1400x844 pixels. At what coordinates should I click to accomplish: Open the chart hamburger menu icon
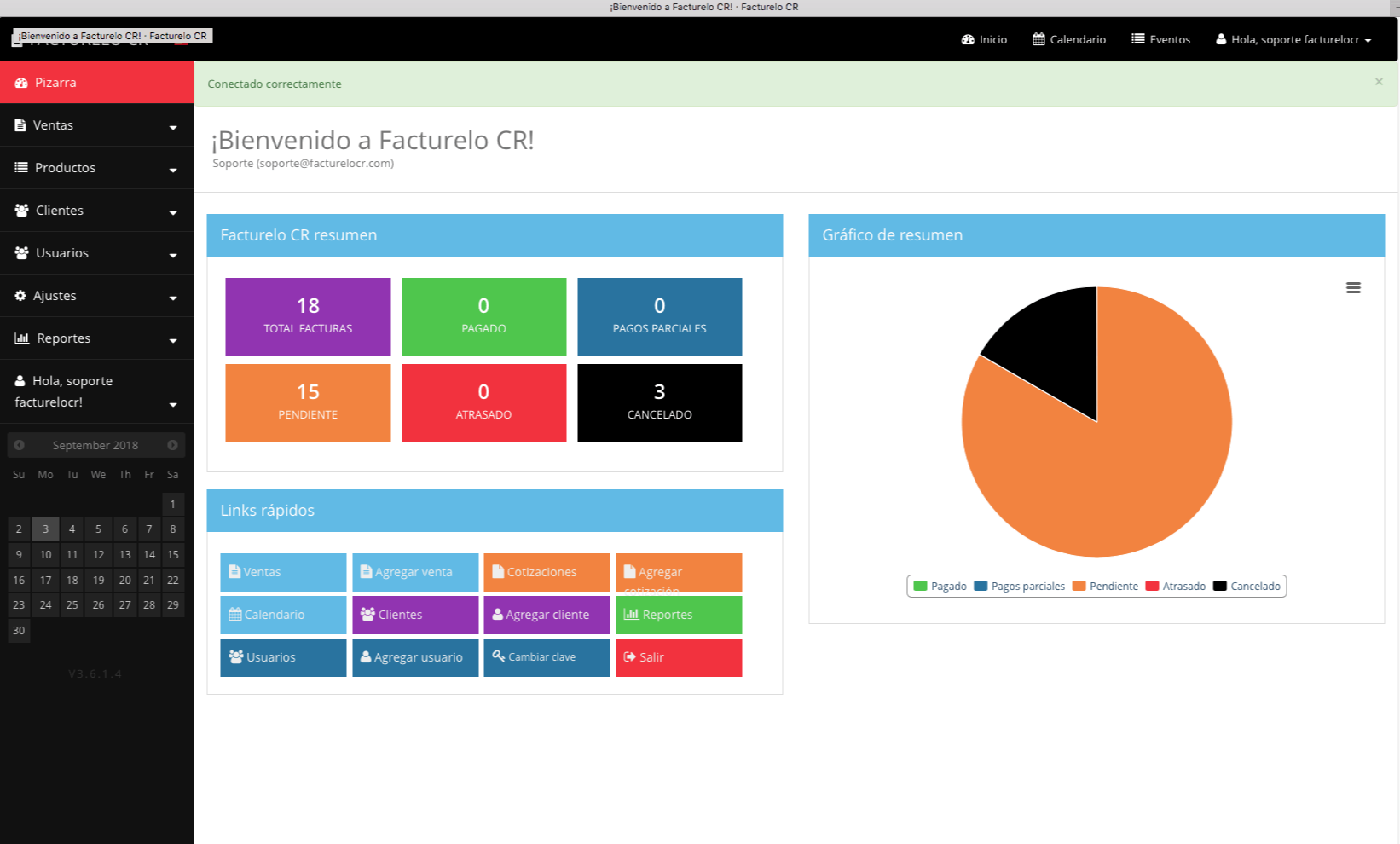[x=1353, y=288]
